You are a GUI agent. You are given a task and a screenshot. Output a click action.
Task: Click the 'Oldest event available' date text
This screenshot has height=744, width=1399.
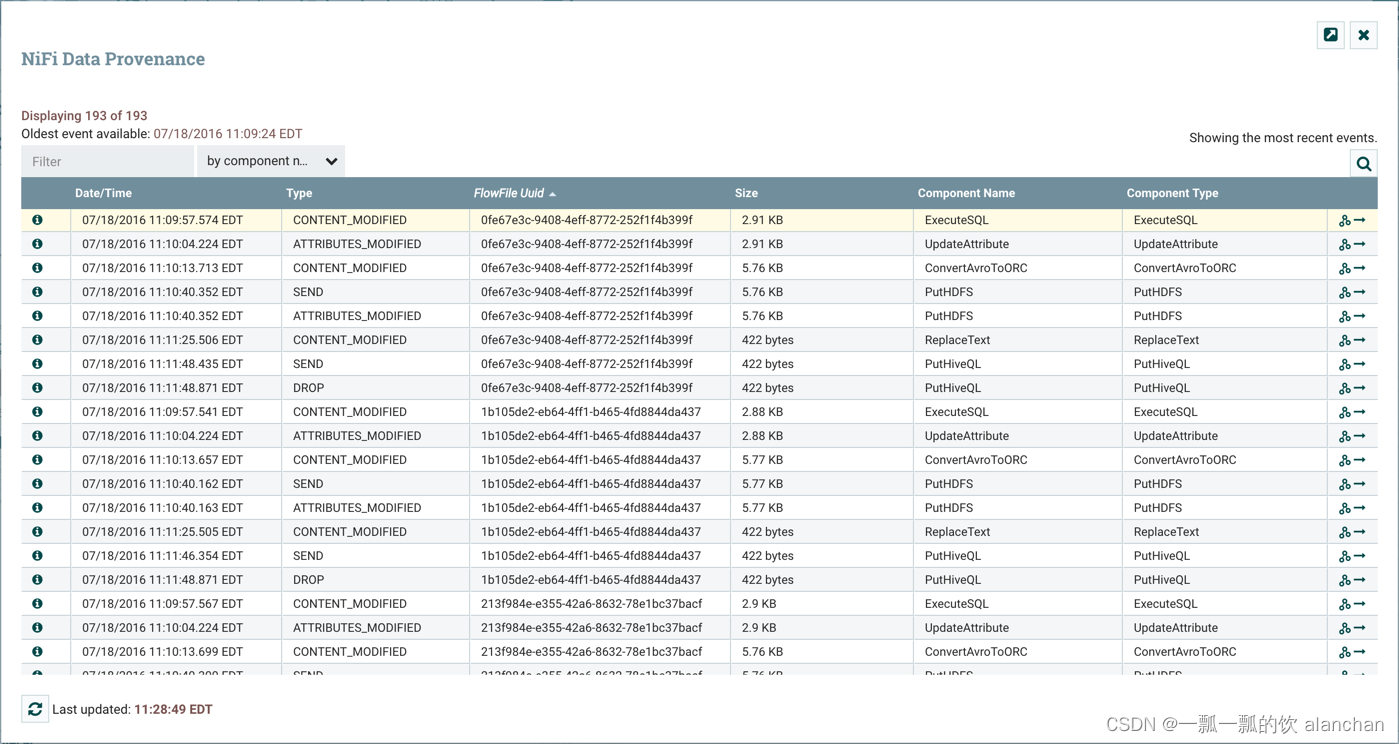(227, 133)
